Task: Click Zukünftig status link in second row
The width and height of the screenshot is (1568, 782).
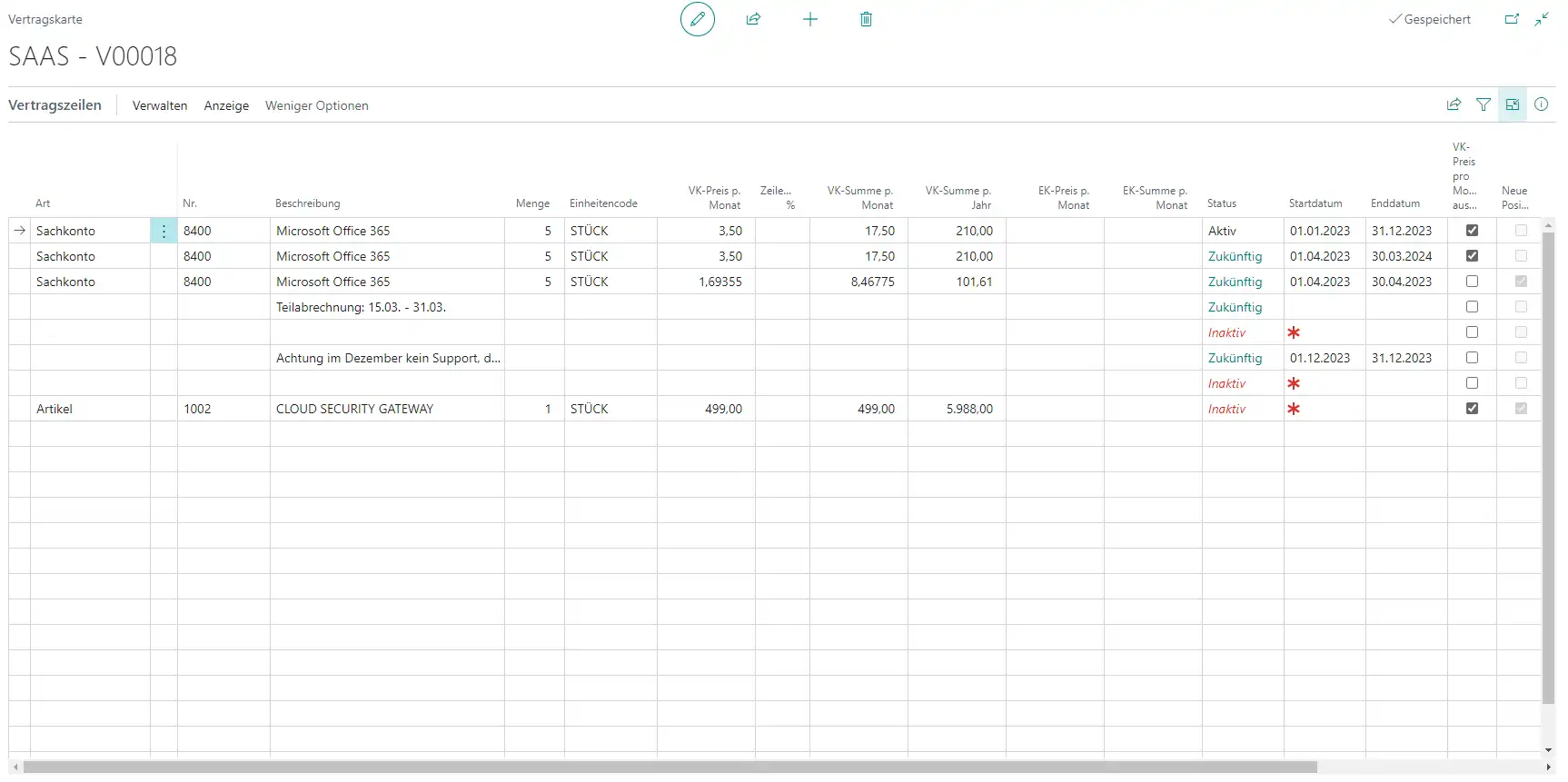Action: pyautogui.click(x=1235, y=256)
